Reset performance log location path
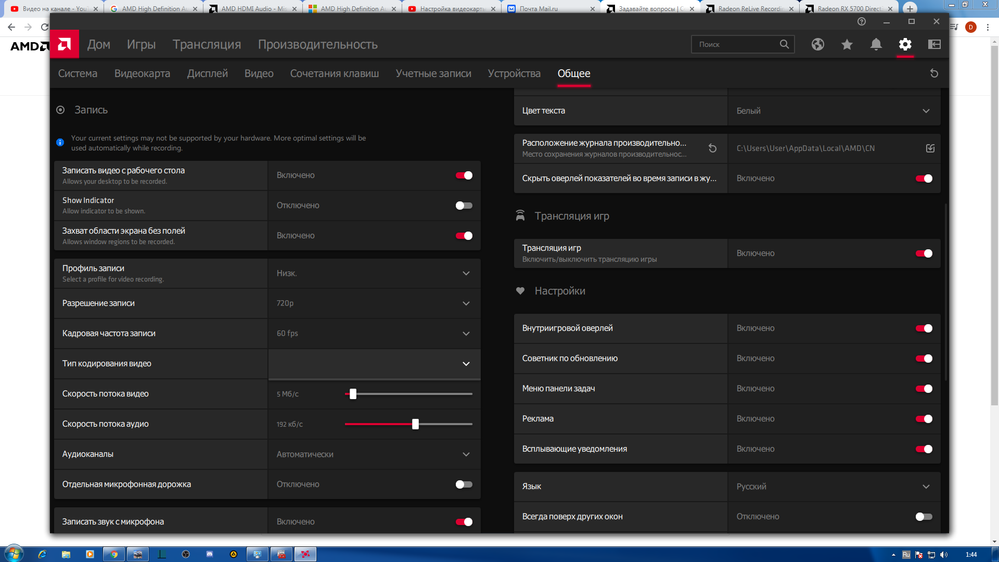999x562 pixels. [x=712, y=148]
